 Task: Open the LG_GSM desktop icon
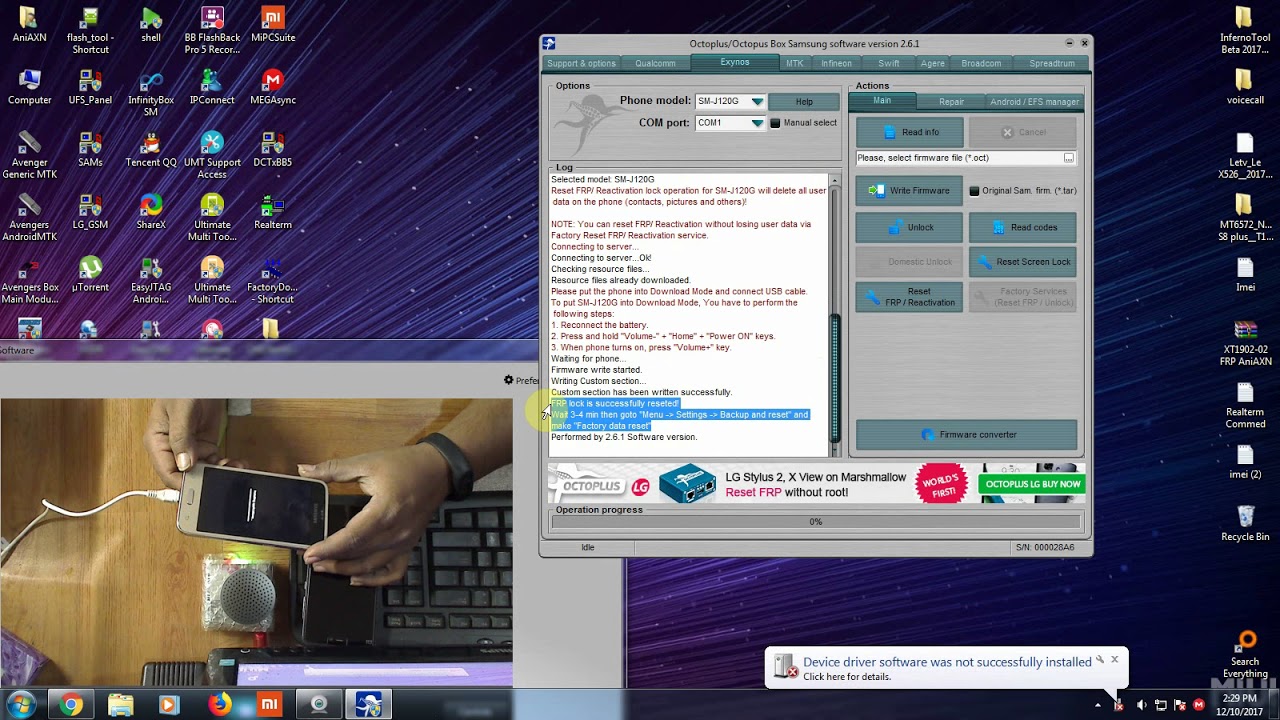point(90,212)
